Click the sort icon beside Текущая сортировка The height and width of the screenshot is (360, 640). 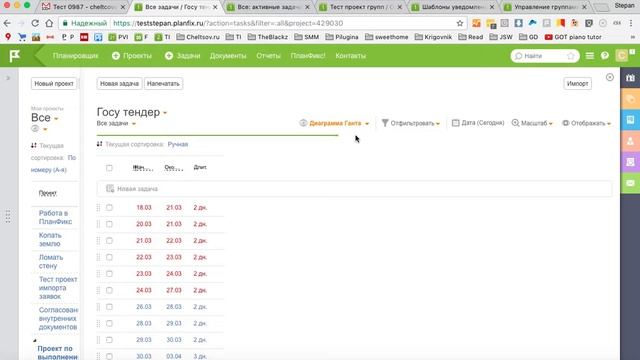pos(100,144)
